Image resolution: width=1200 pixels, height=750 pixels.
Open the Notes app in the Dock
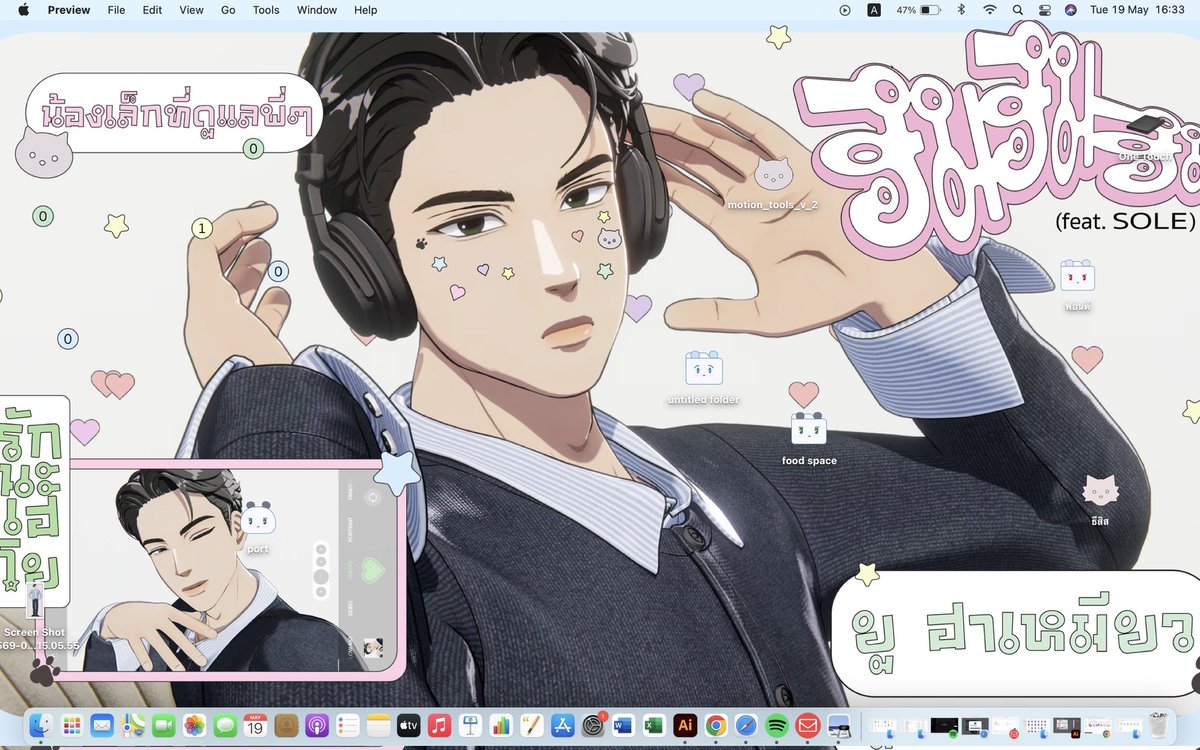(378, 725)
